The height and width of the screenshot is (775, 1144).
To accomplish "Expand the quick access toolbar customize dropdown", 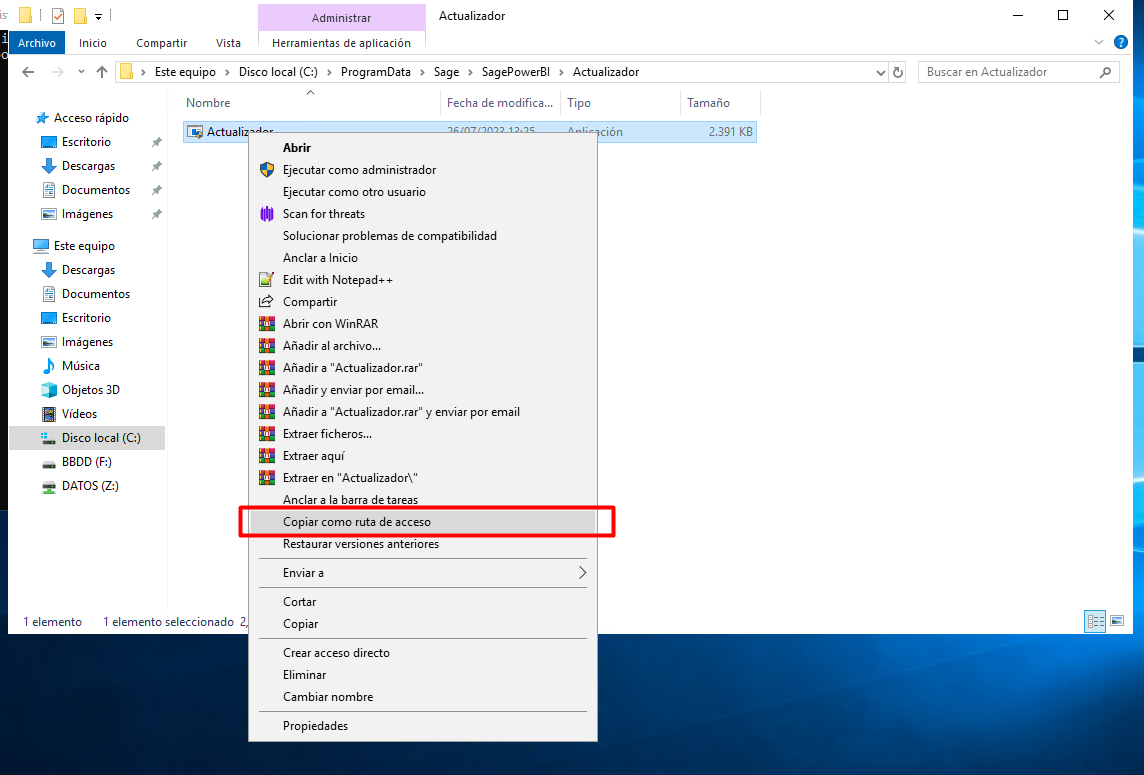I will point(98,16).
